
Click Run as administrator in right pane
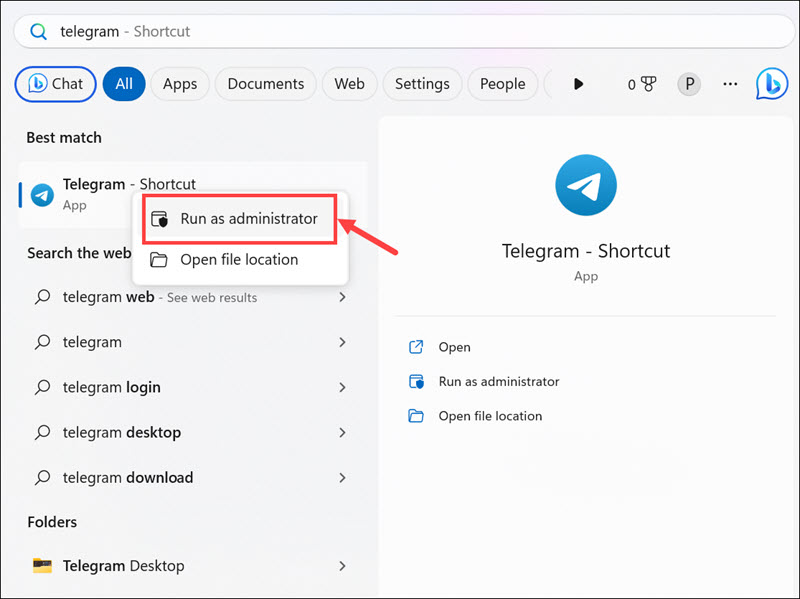point(498,381)
